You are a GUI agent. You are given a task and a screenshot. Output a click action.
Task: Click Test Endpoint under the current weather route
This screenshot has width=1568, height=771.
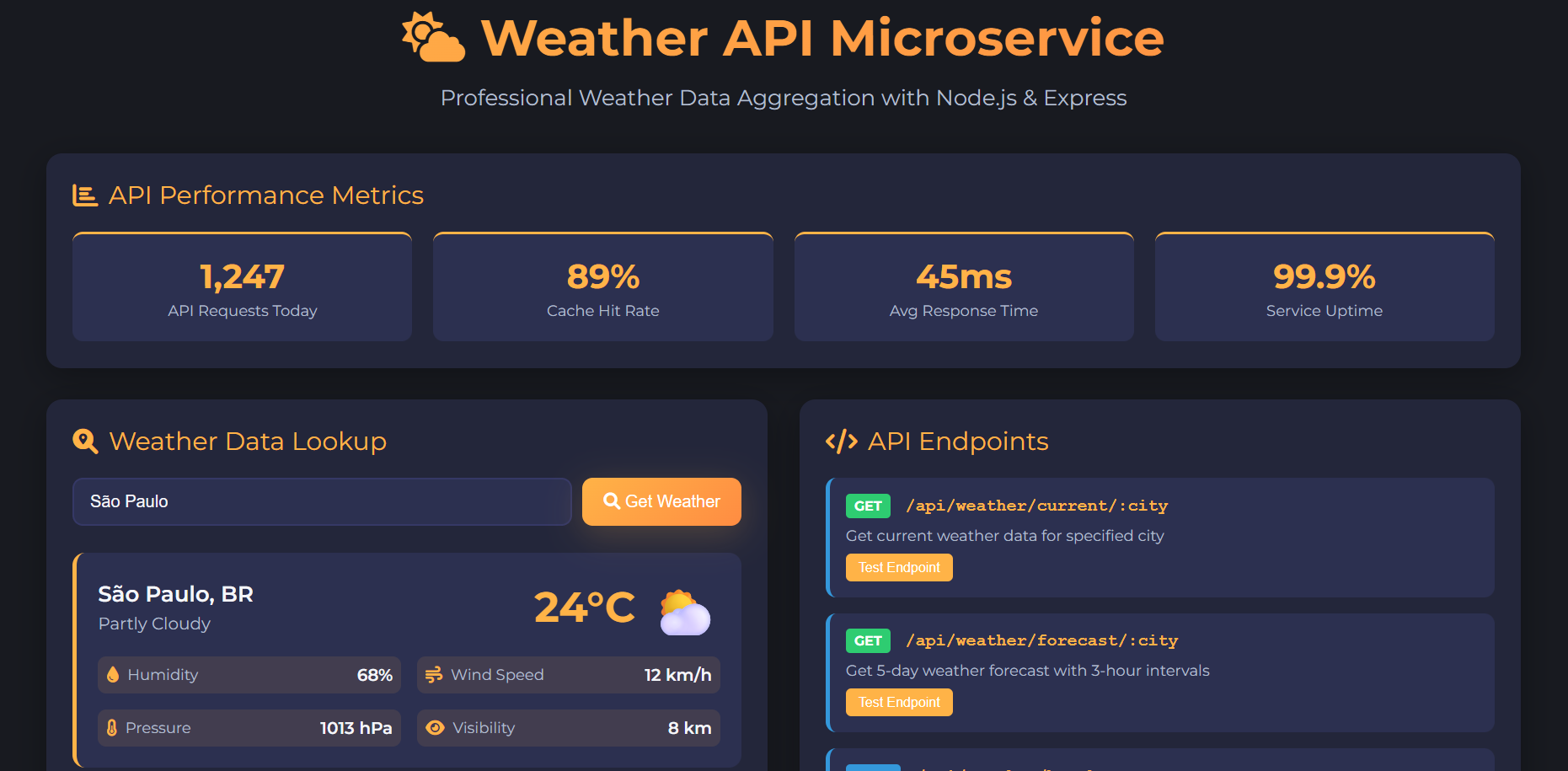[x=899, y=567]
